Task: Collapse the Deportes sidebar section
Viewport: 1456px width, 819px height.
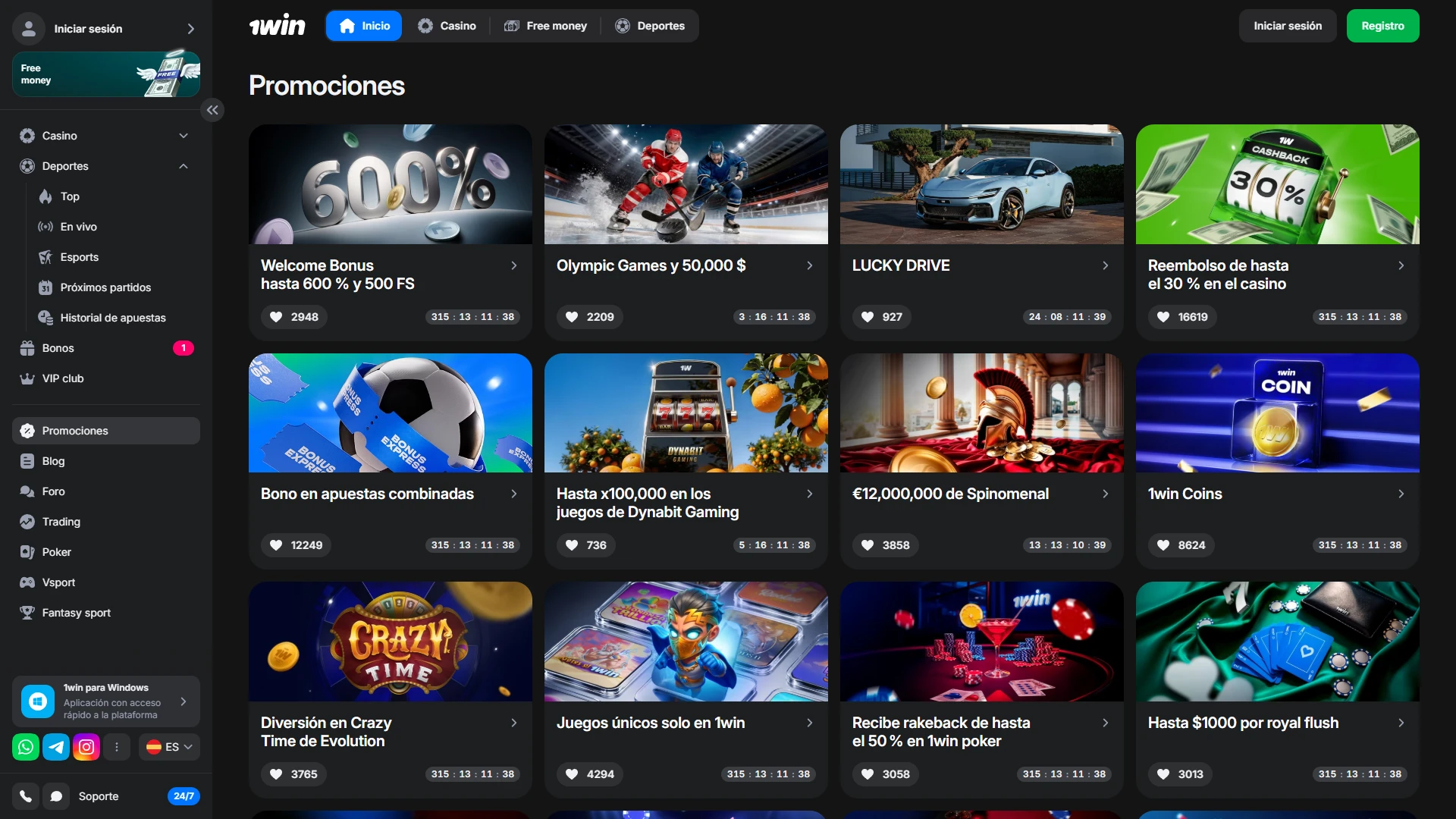Action: 183,166
